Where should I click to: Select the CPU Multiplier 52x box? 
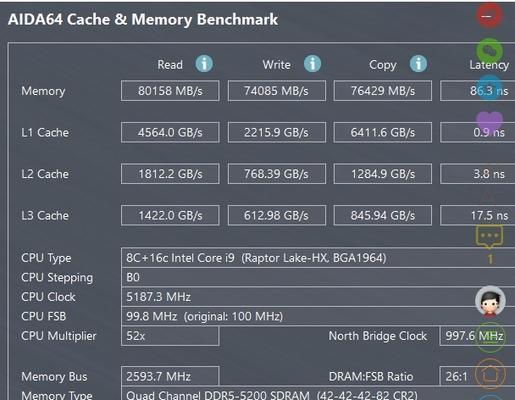pyautogui.click(x=170, y=336)
